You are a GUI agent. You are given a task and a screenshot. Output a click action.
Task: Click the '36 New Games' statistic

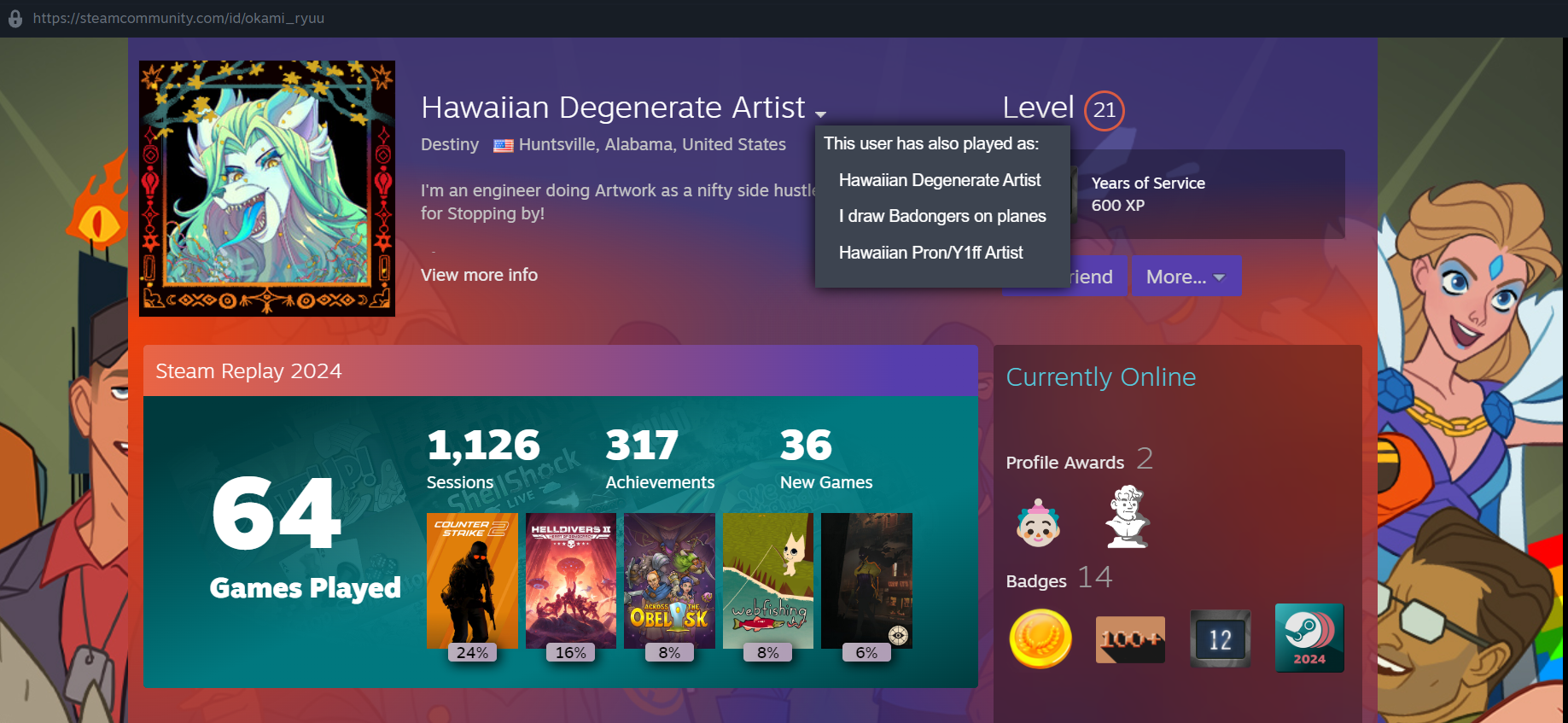pos(826,459)
